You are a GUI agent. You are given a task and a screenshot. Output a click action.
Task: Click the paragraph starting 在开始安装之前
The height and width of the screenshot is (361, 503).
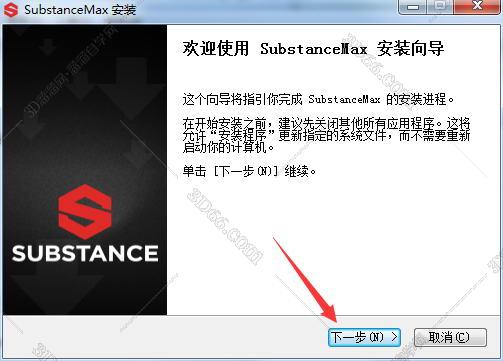click(x=326, y=135)
